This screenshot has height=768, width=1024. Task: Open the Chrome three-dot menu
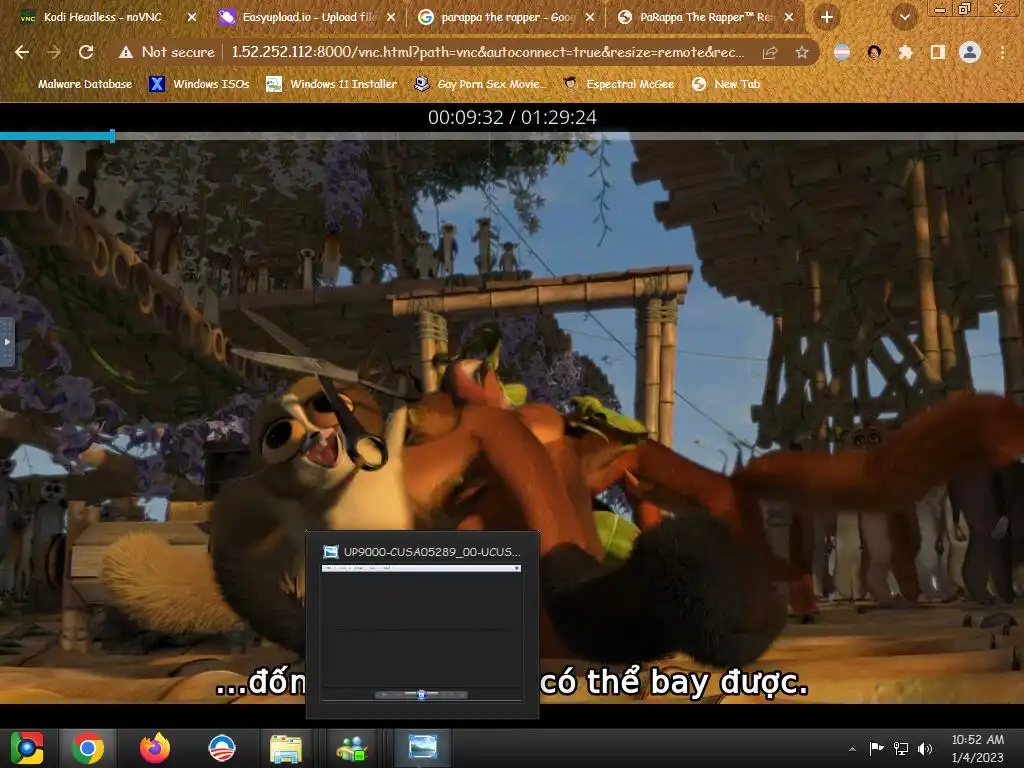tap(1002, 52)
